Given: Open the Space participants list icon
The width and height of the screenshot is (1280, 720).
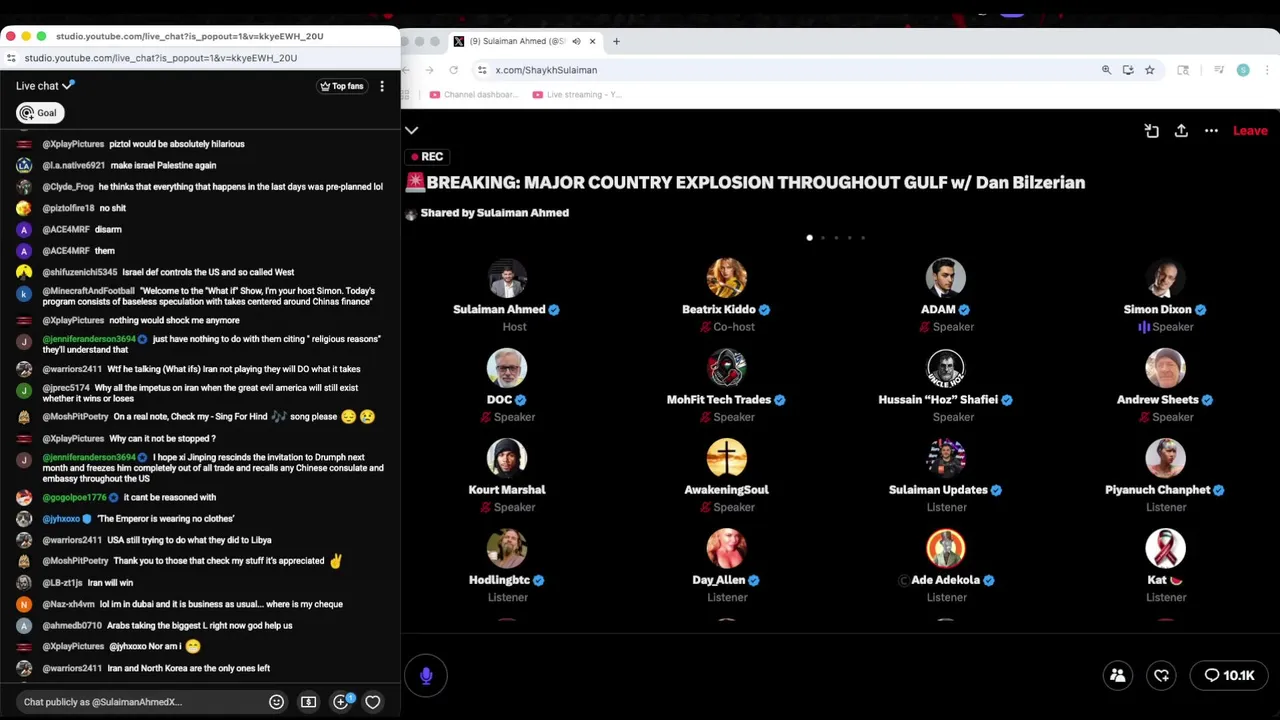Looking at the screenshot, I should click(x=1118, y=676).
